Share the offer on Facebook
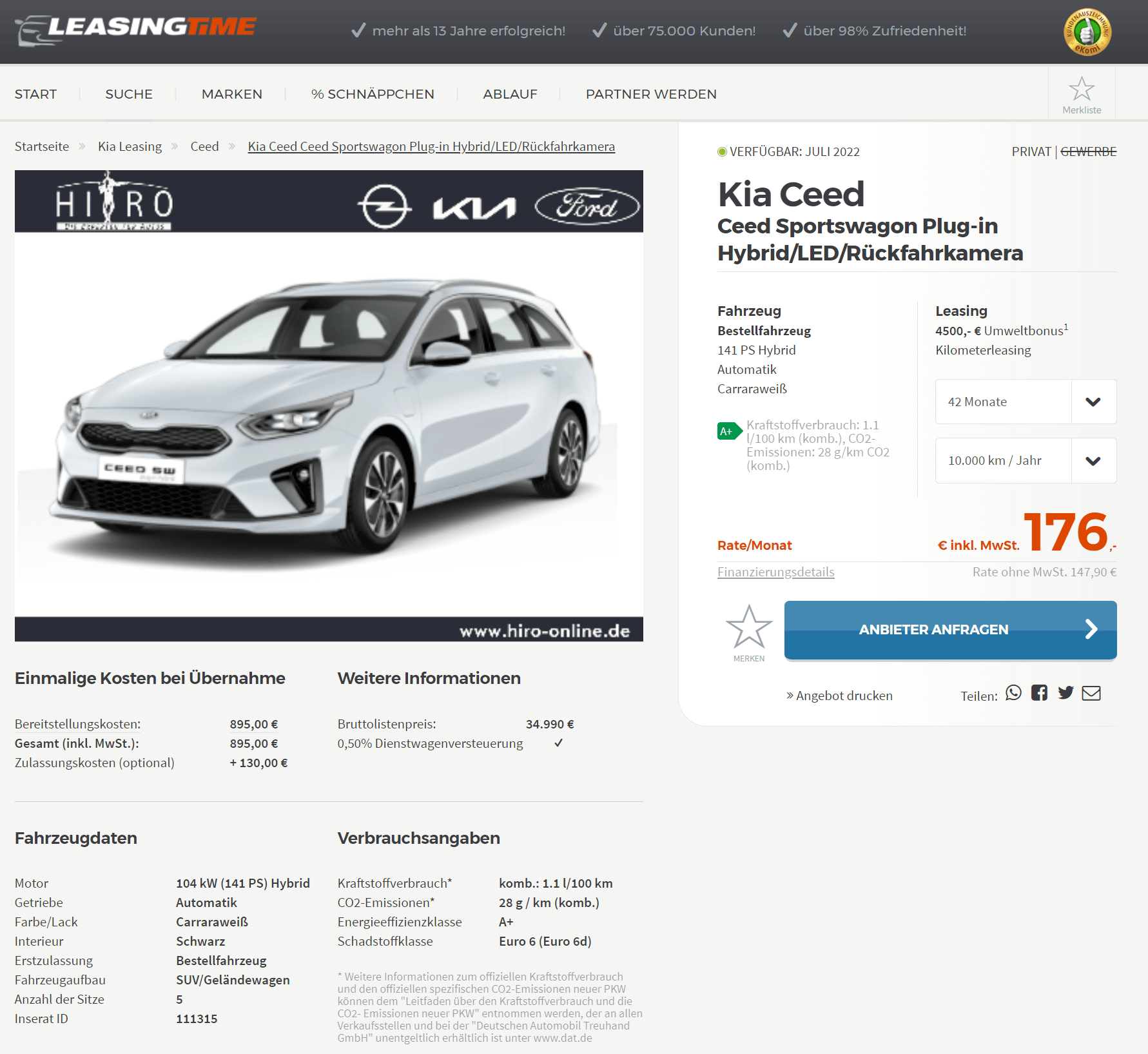Viewport: 1148px width, 1054px height. coord(1039,693)
